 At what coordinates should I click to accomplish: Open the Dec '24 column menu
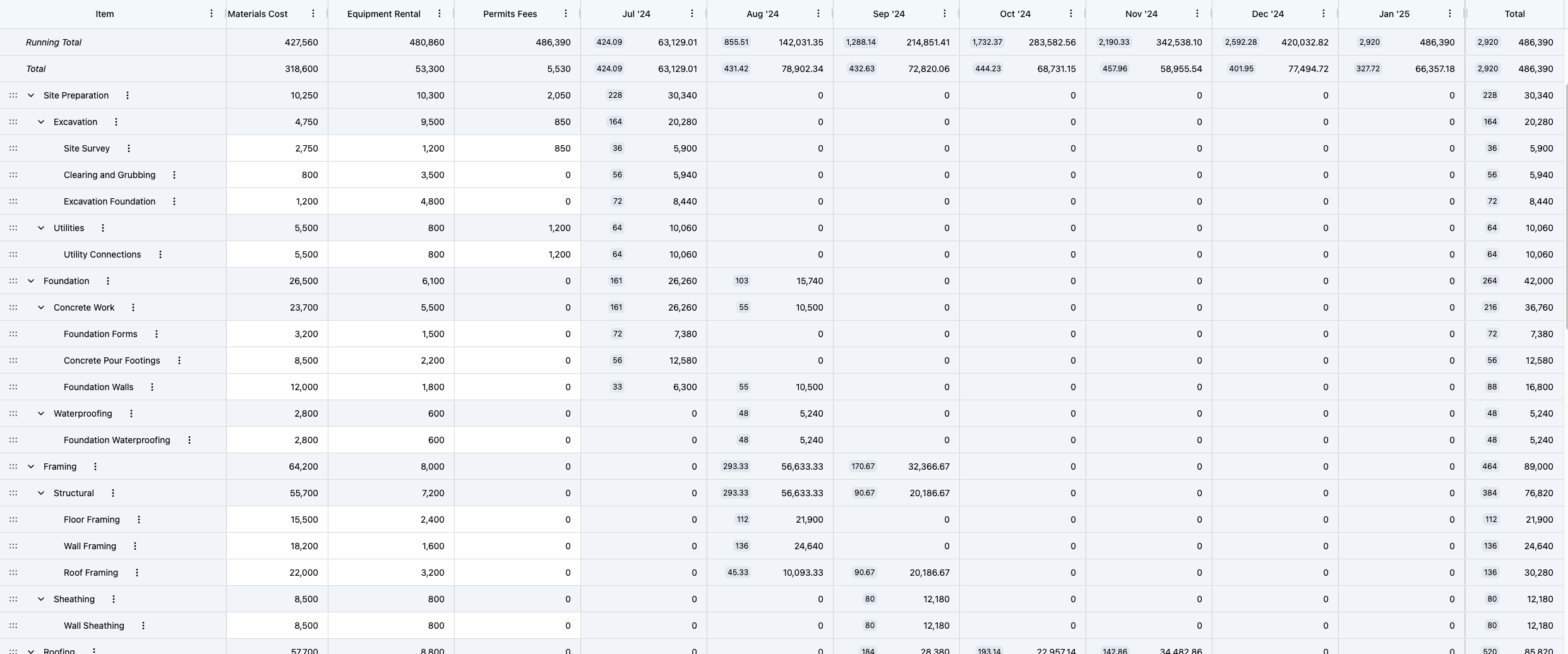pos(1324,13)
